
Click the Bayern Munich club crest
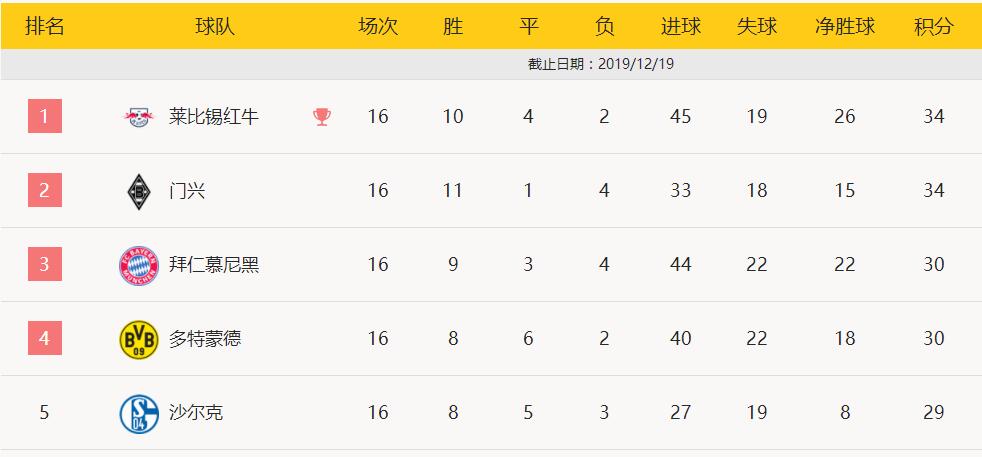tap(138, 265)
